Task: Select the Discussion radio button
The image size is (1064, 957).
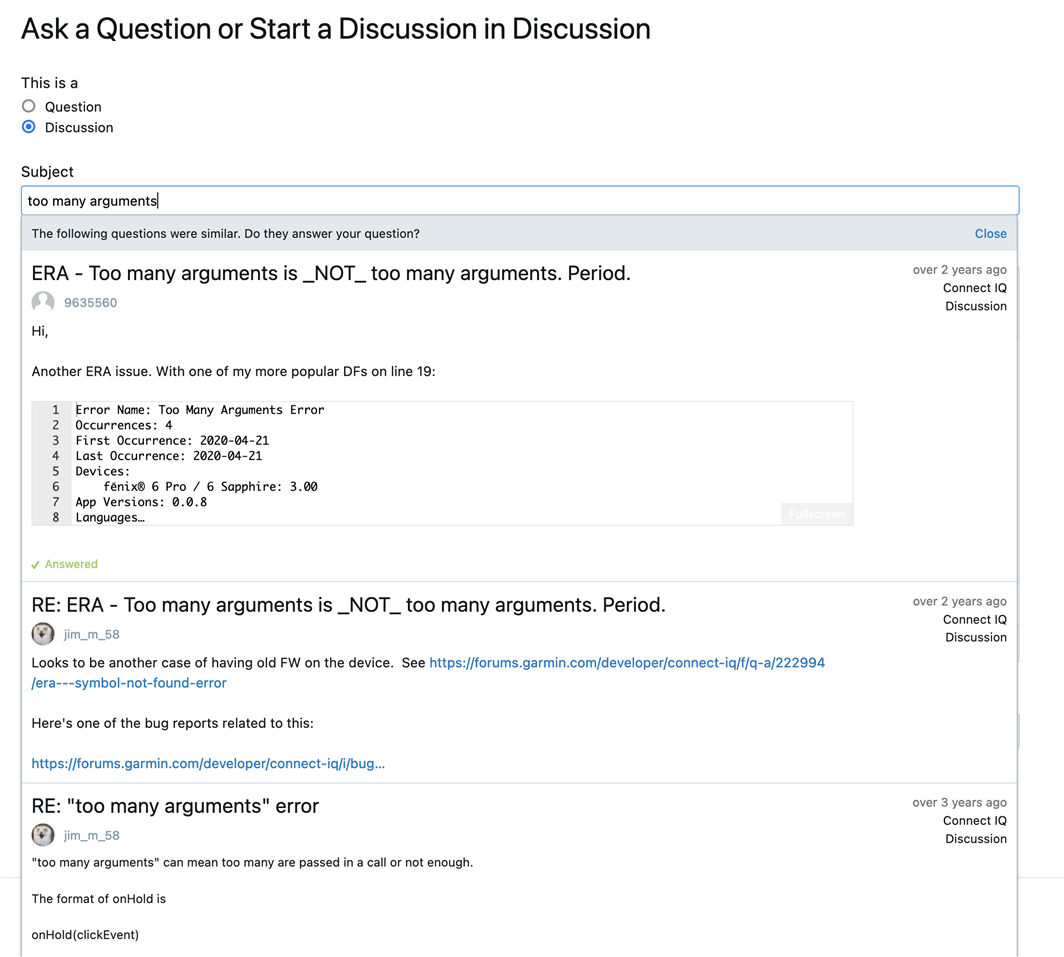Action: point(29,127)
